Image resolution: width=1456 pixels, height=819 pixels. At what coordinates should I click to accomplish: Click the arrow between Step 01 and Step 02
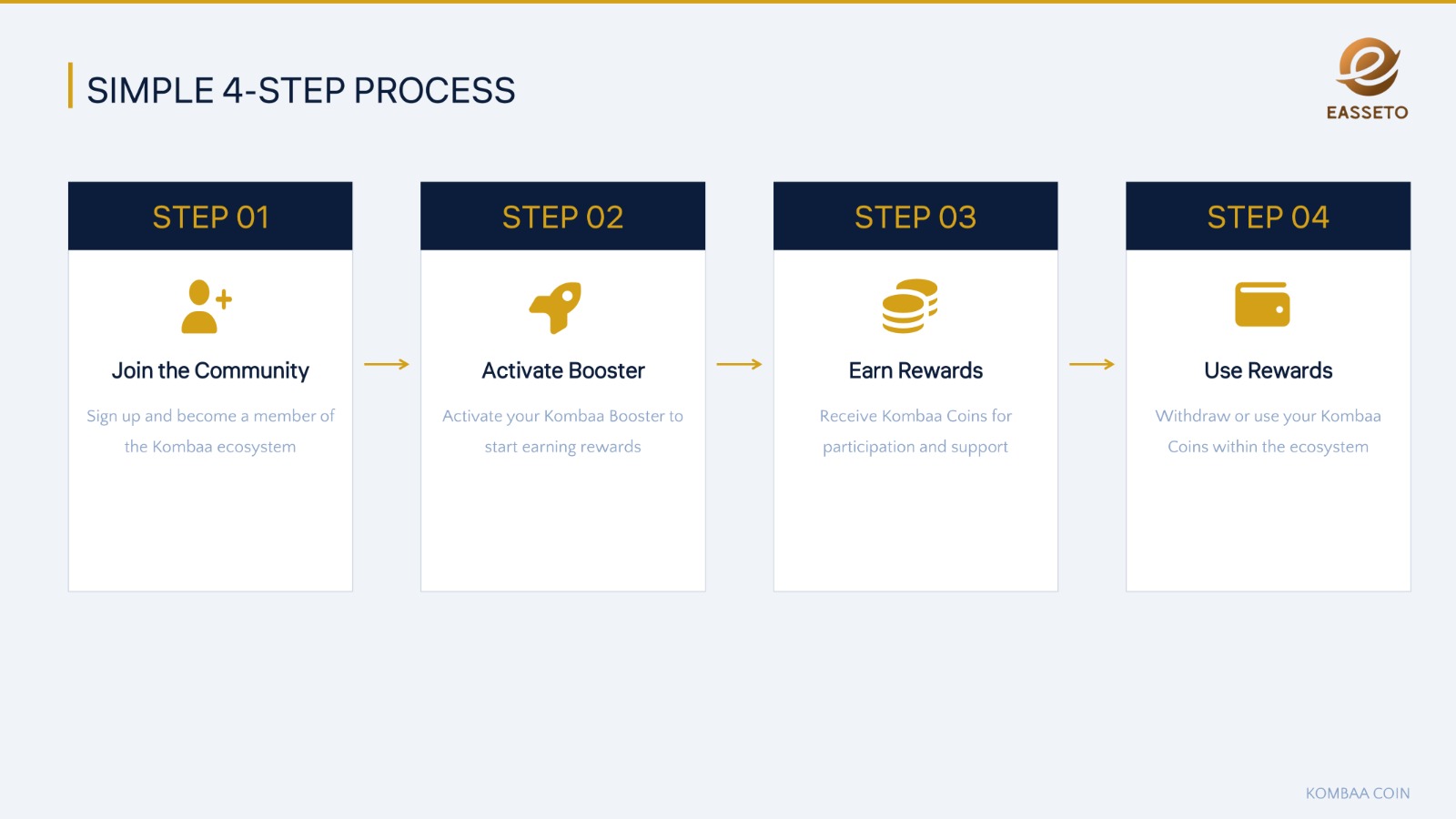point(387,364)
